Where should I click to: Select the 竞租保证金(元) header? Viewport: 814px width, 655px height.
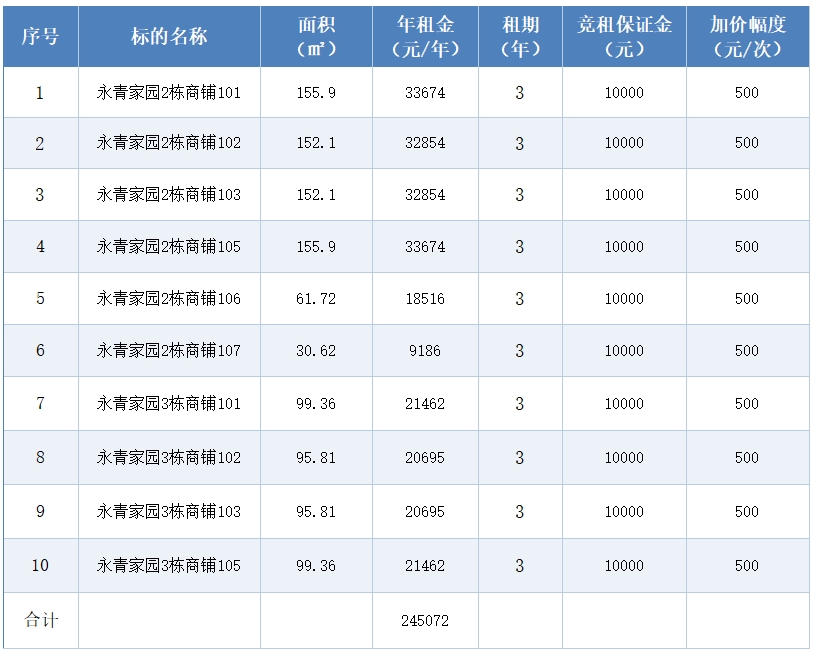(624, 36)
